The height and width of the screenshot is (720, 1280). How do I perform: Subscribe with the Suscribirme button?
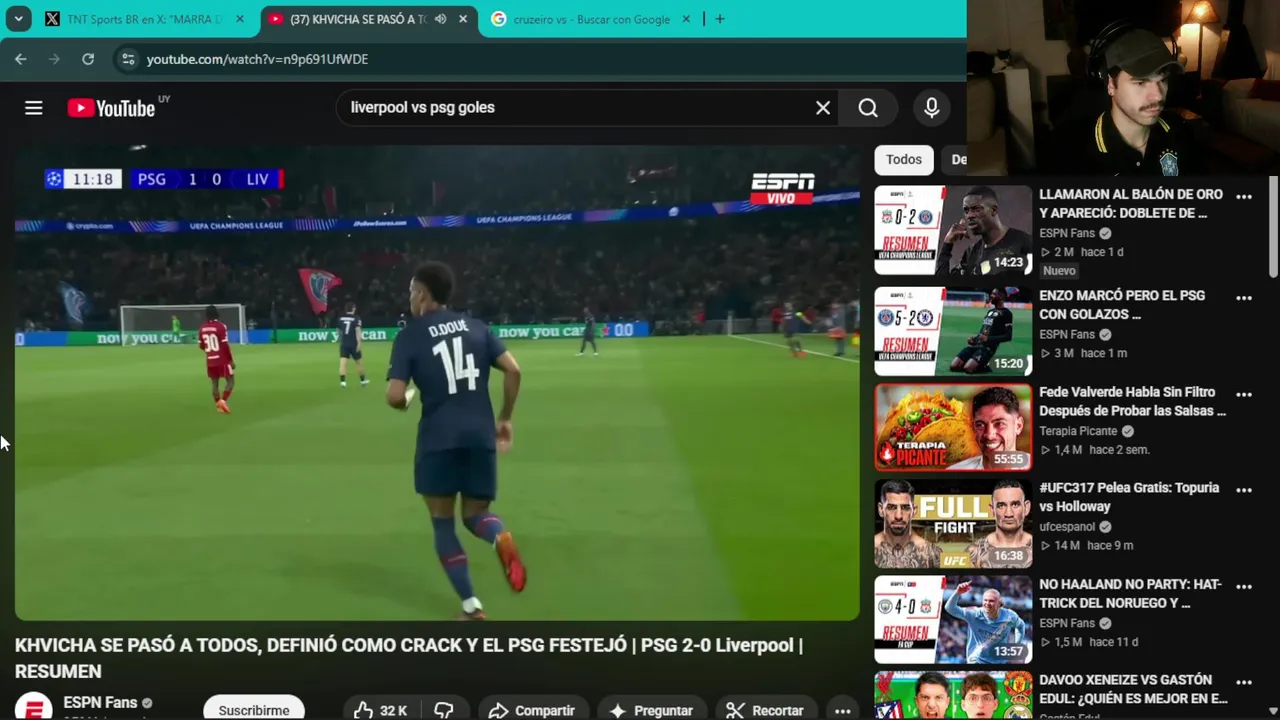click(254, 708)
